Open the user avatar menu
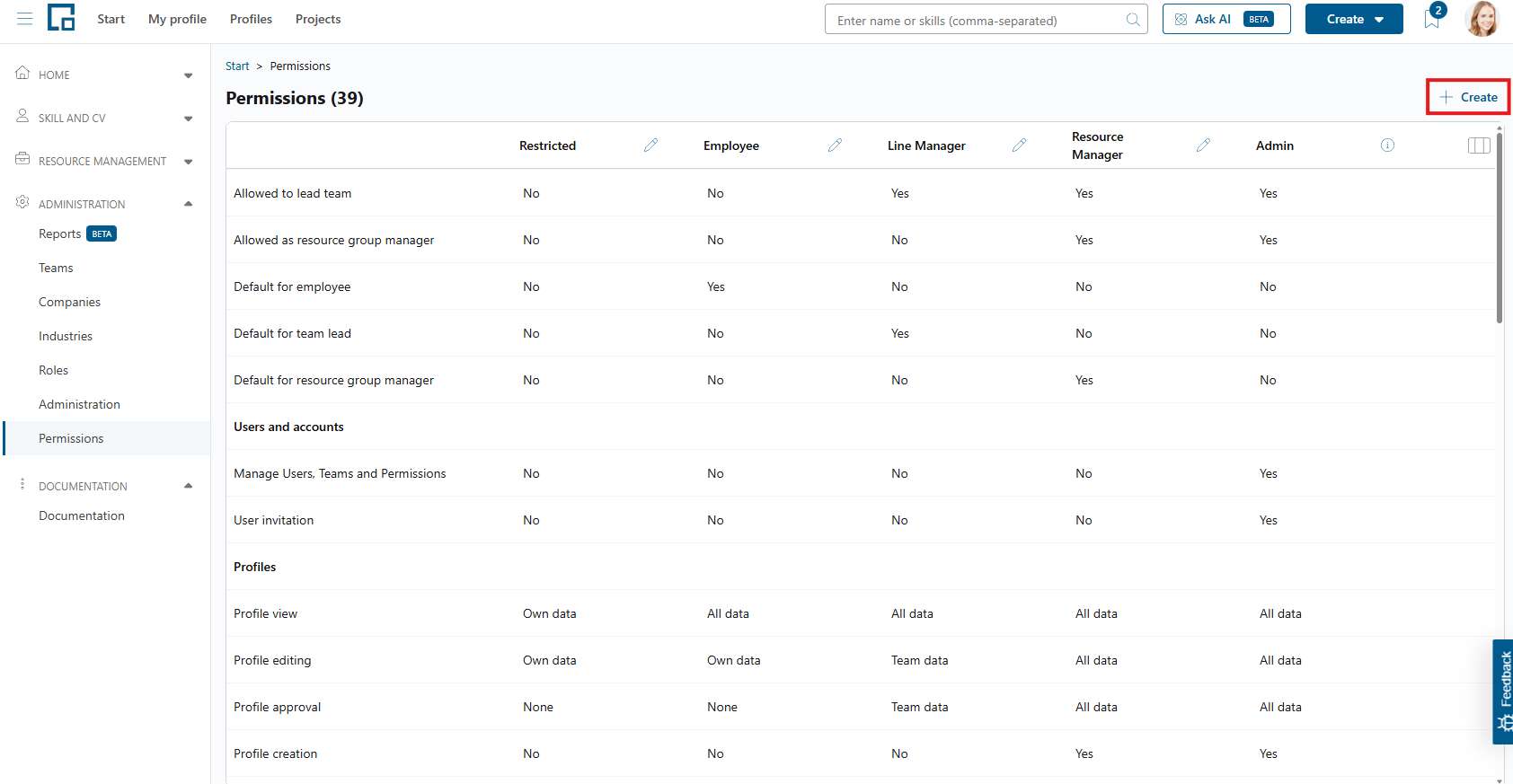The height and width of the screenshot is (784, 1513). pyautogui.click(x=1482, y=19)
